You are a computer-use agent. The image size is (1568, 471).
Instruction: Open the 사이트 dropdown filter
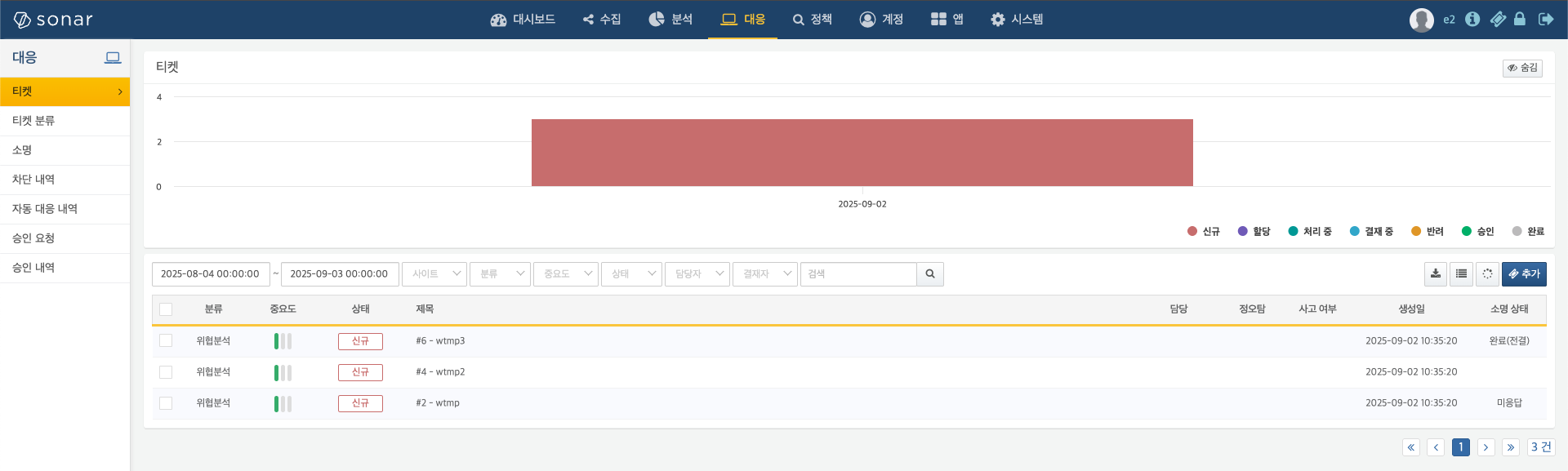click(434, 274)
